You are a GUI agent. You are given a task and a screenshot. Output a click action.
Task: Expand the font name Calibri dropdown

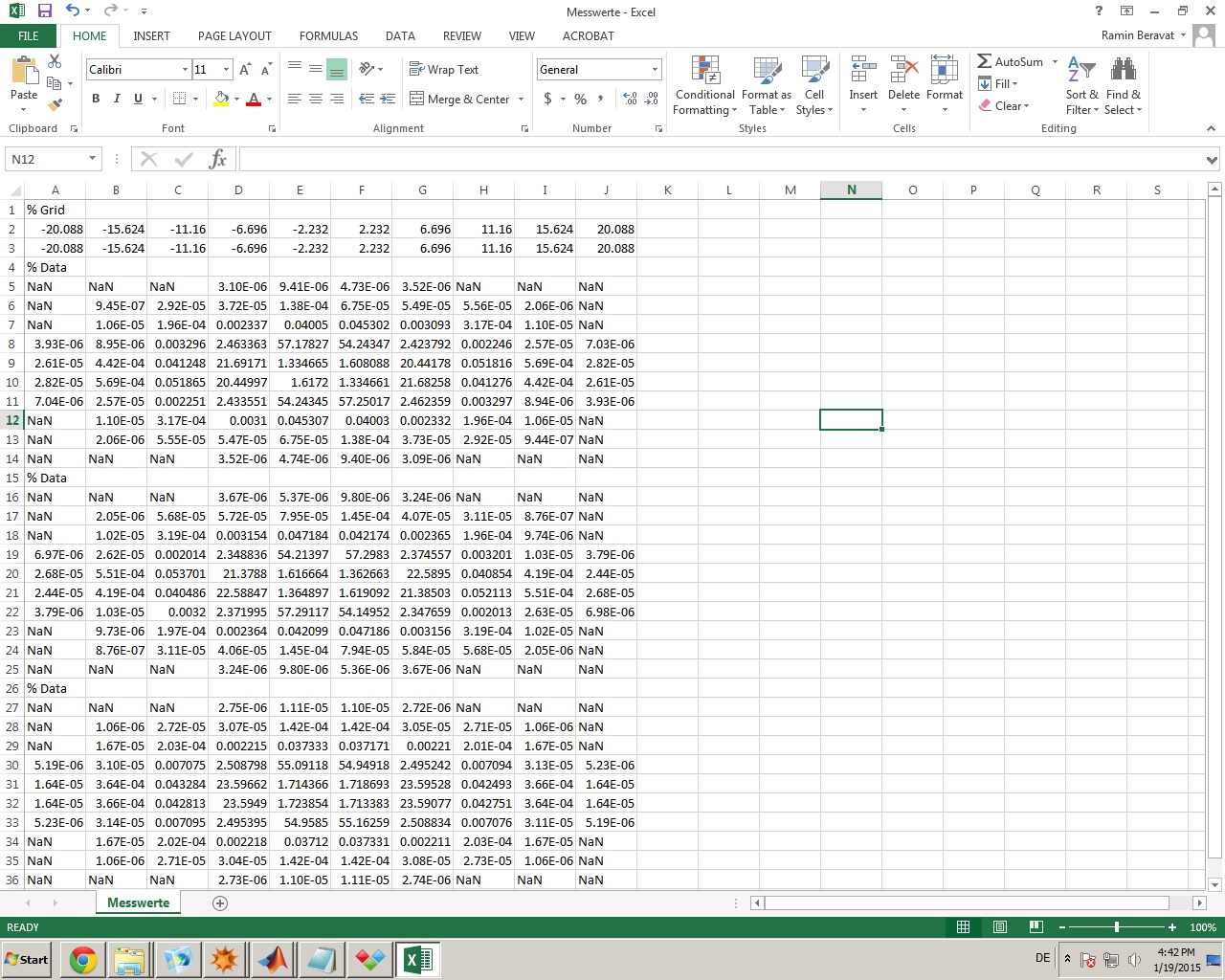[185, 70]
